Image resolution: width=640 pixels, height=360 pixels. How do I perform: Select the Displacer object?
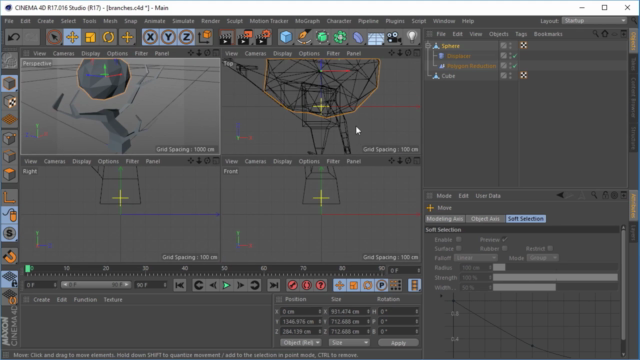[459, 56]
